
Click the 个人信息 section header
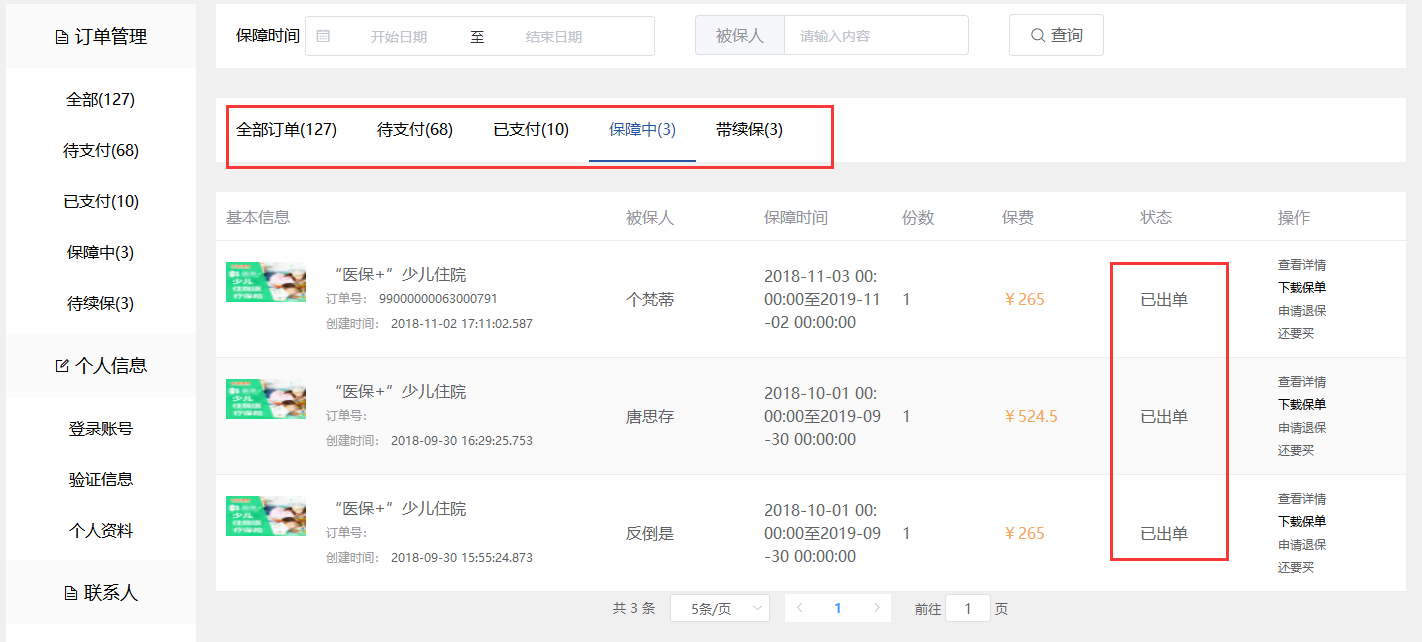(x=100, y=366)
